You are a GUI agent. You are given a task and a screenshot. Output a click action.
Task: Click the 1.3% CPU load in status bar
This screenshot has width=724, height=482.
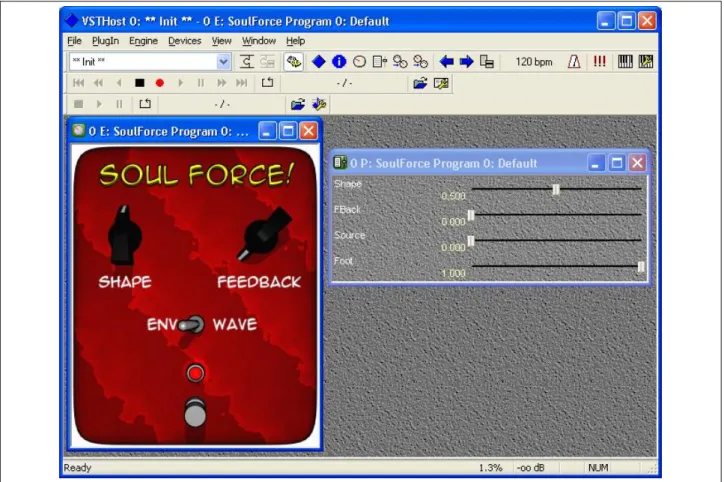(x=490, y=468)
